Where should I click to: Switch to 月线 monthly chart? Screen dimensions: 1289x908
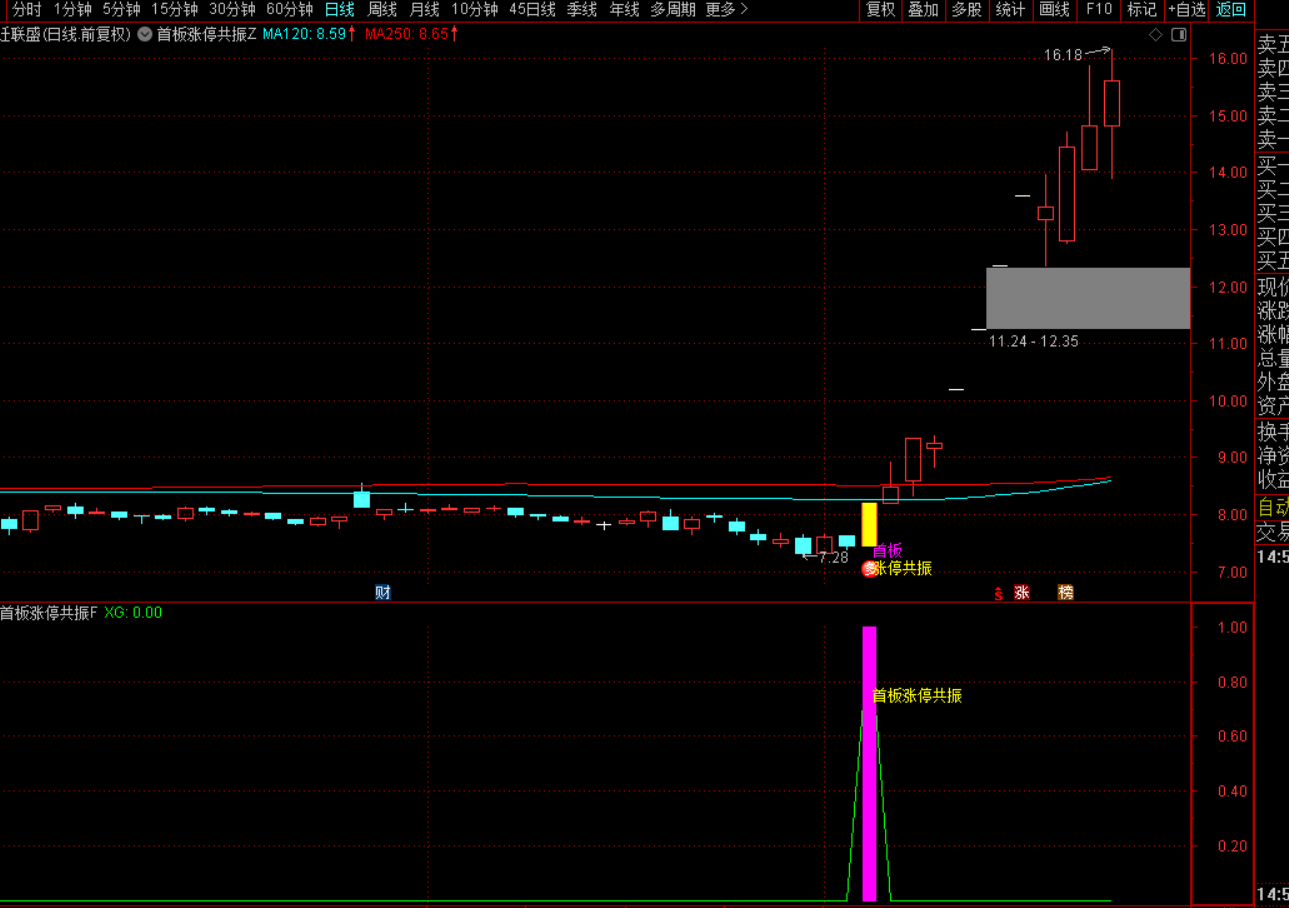(424, 10)
